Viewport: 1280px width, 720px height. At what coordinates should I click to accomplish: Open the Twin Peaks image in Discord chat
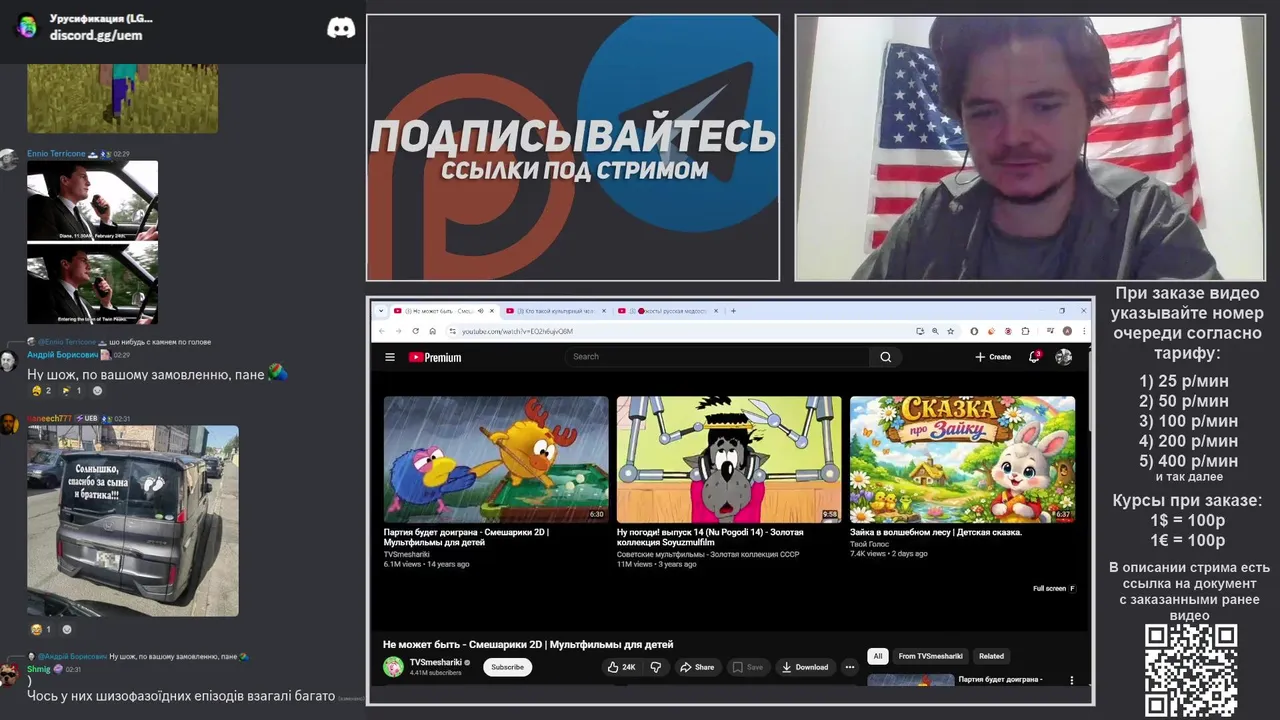pyautogui.click(x=92, y=242)
